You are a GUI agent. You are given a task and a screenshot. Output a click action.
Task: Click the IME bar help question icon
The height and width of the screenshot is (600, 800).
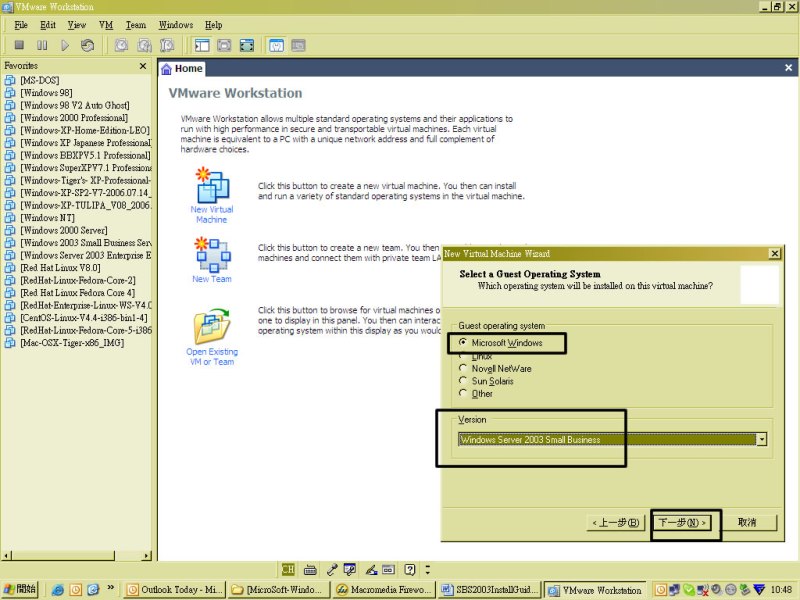click(x=410, y=569)
